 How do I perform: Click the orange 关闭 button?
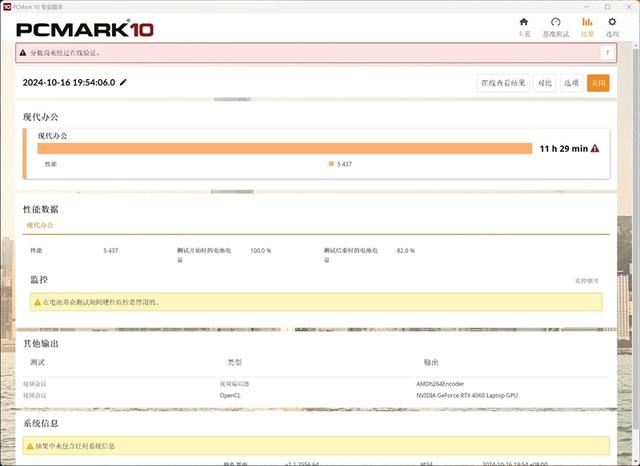click(x=598, y=83)
